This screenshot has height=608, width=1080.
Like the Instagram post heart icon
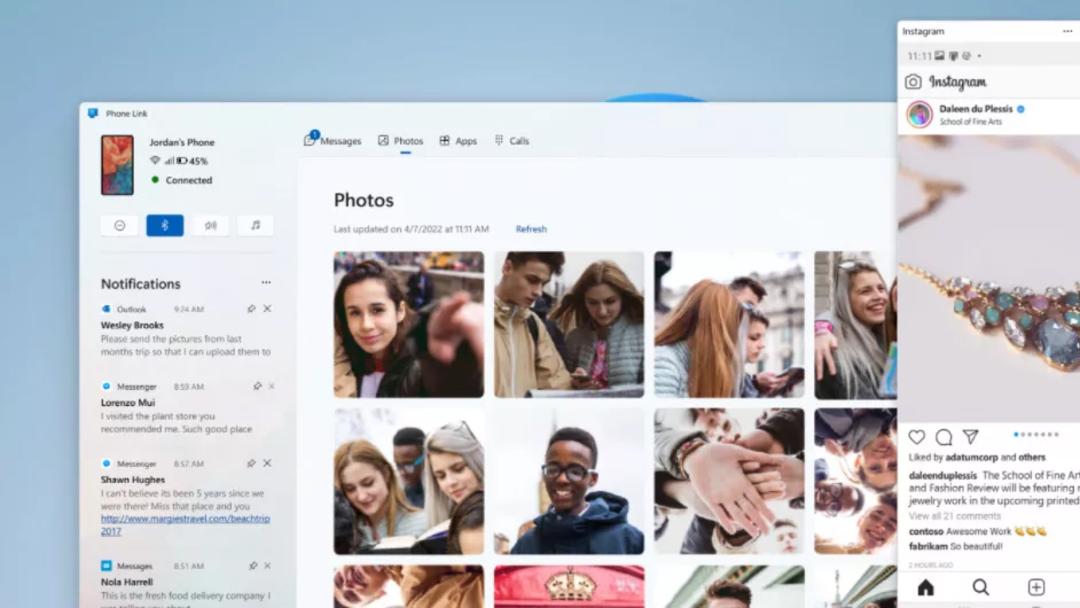[917, 437]
